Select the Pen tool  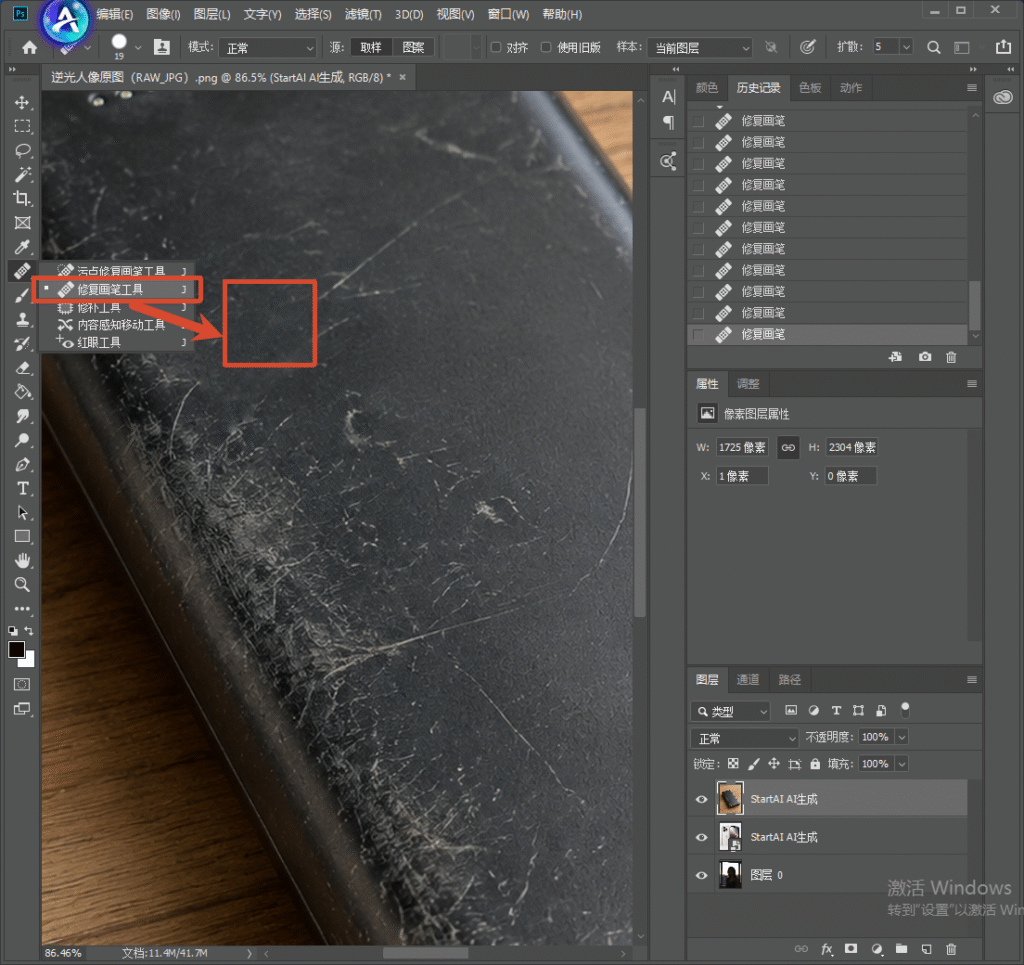pos(22,464)
